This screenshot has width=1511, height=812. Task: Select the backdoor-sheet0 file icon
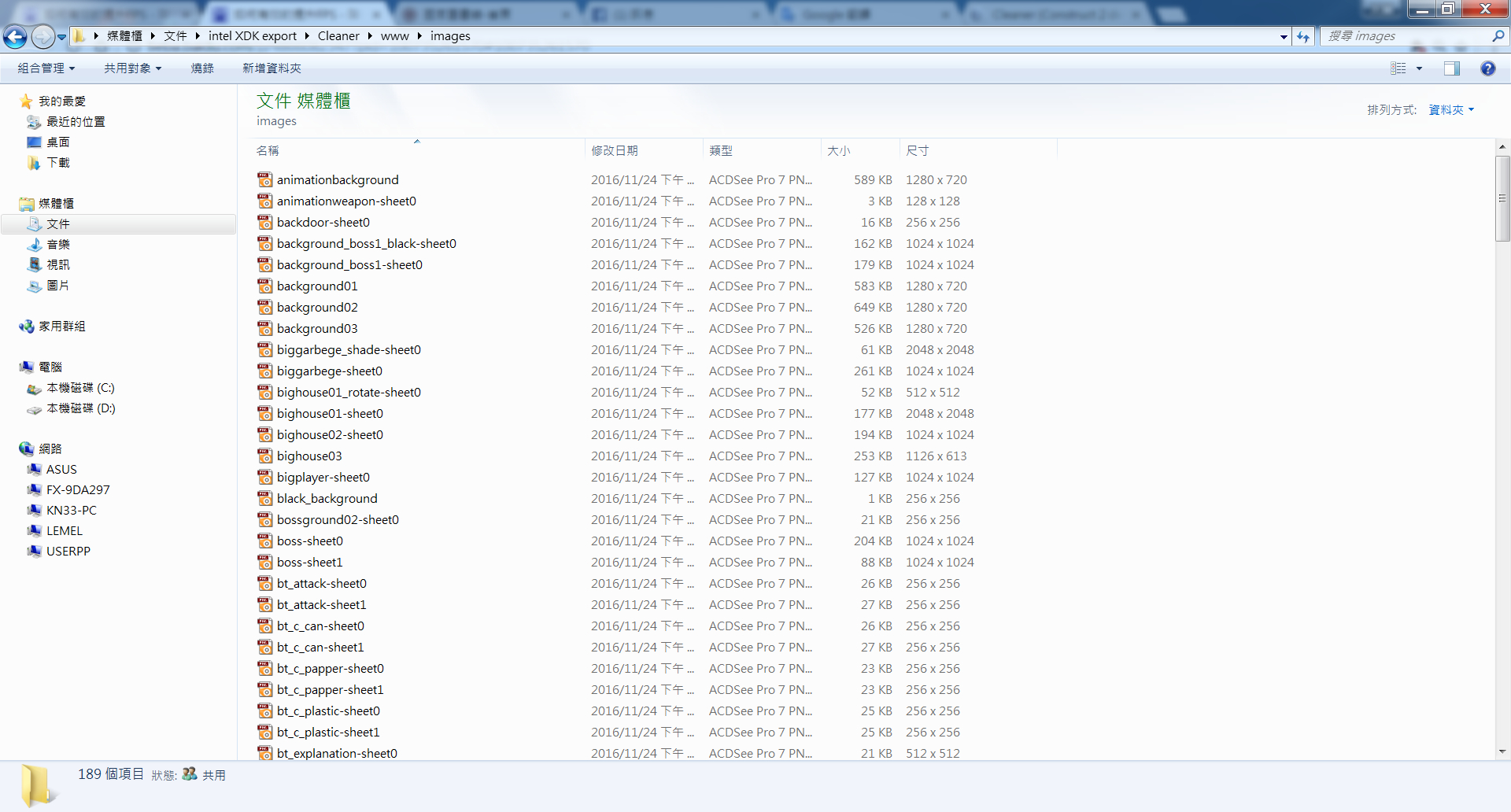click(265, 223)
